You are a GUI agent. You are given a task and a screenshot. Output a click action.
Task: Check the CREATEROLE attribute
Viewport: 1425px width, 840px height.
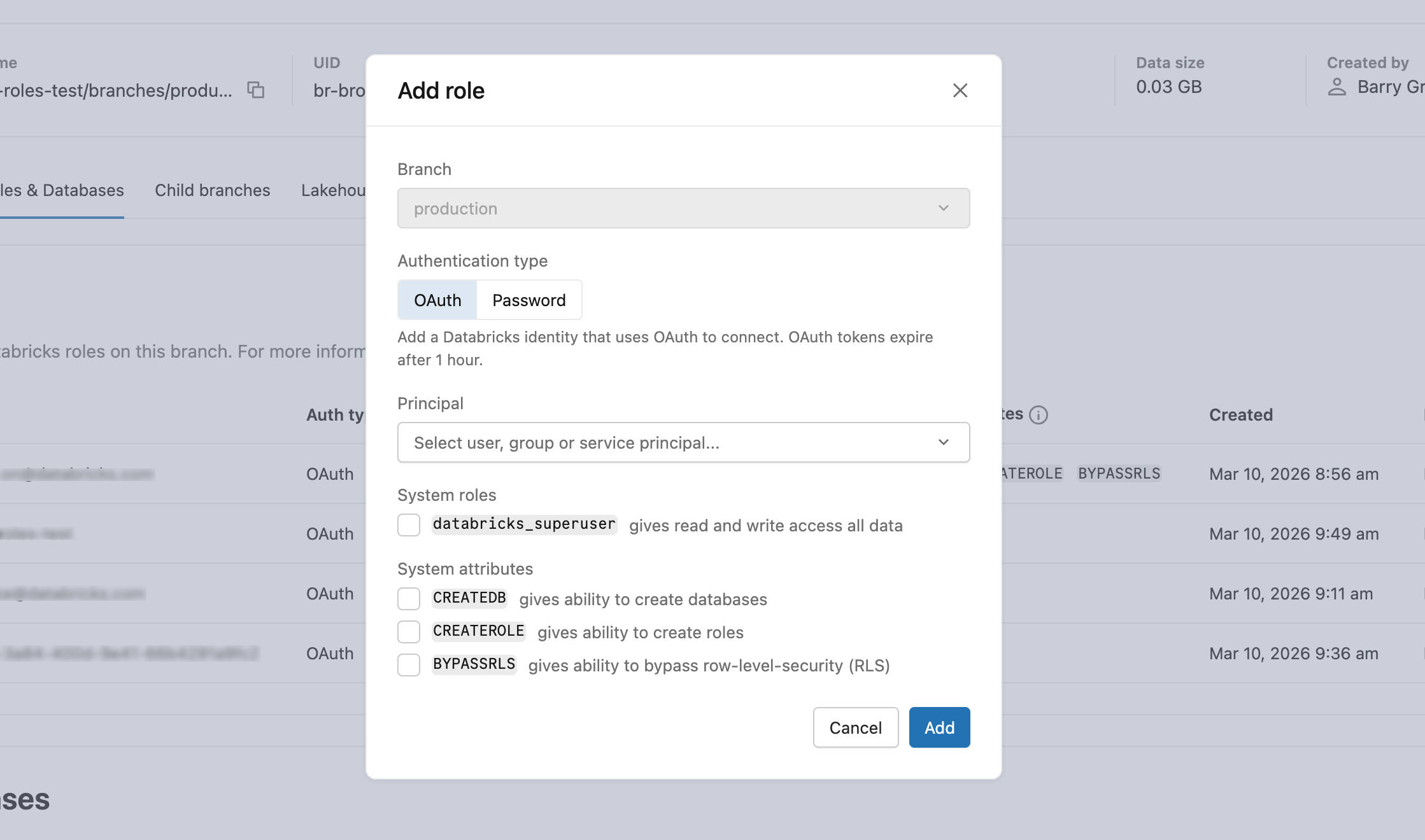pos(409,632)
